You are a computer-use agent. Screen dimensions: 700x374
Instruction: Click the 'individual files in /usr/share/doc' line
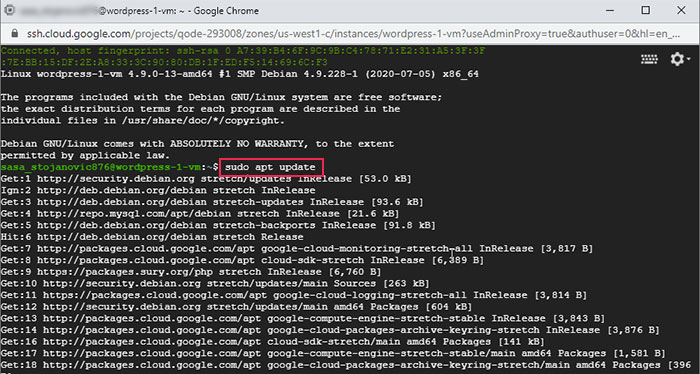point(143,121)
